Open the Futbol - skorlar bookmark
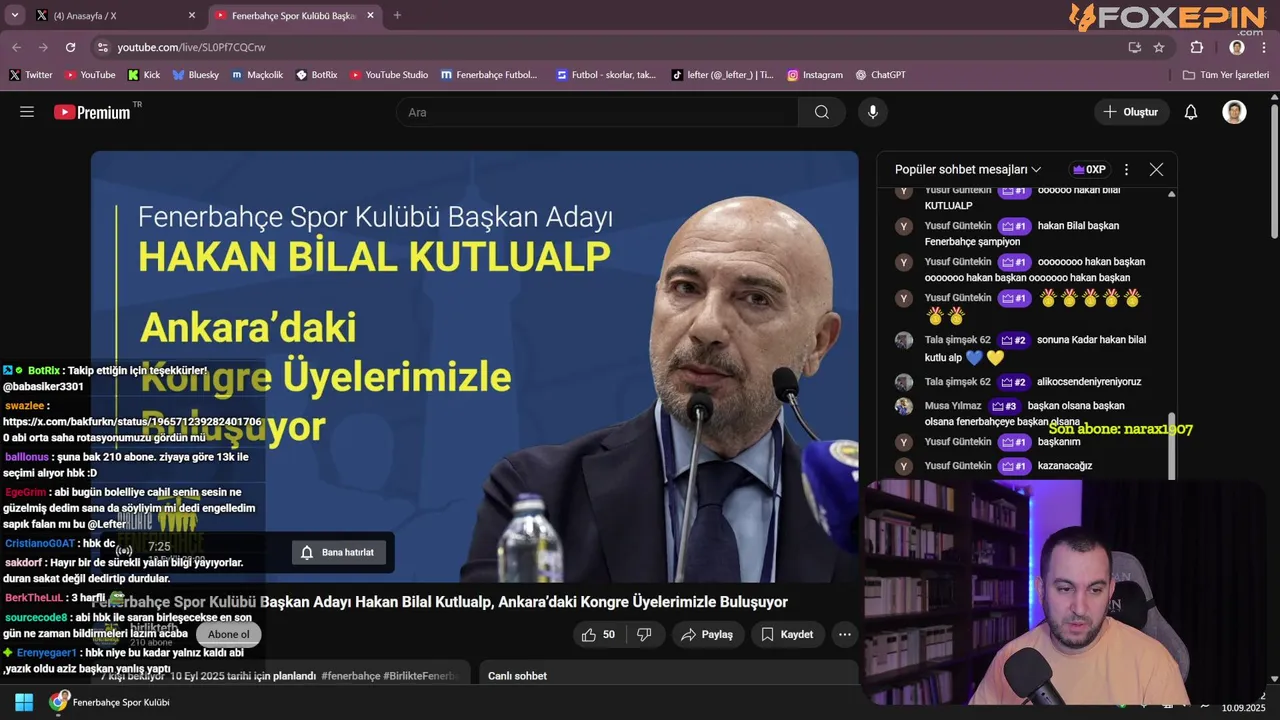 pos(606,75)
